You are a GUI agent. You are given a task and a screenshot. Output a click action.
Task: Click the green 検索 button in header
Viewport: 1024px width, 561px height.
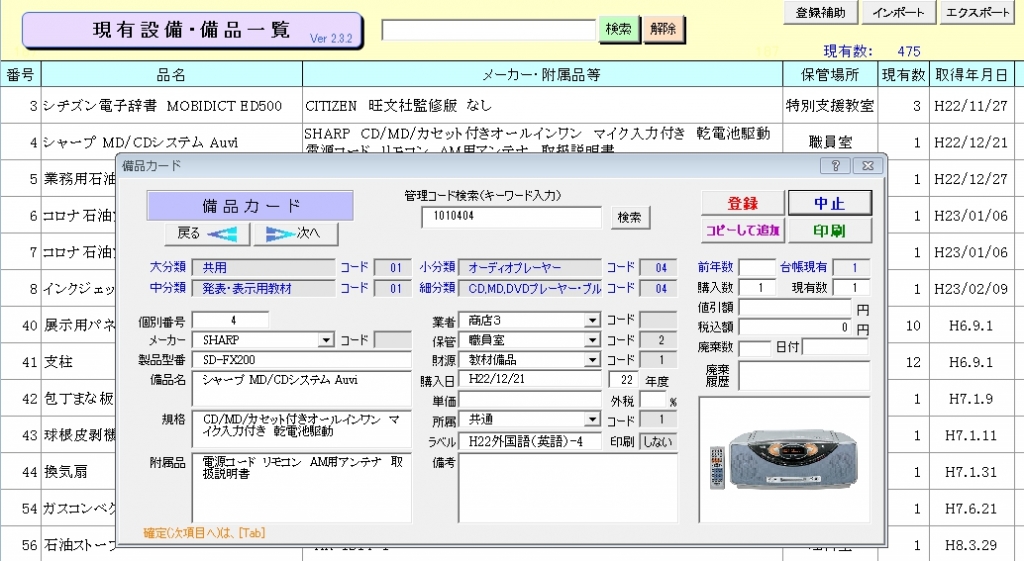(x=619, y=30)
